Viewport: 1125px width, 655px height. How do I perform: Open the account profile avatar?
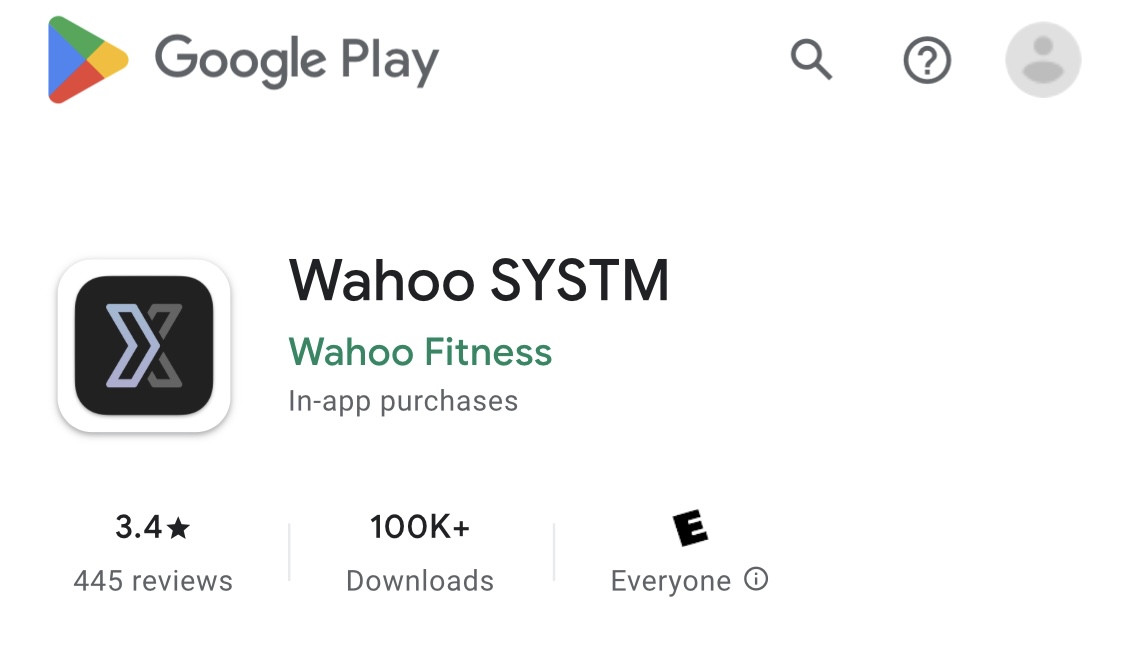[1043, 60]
